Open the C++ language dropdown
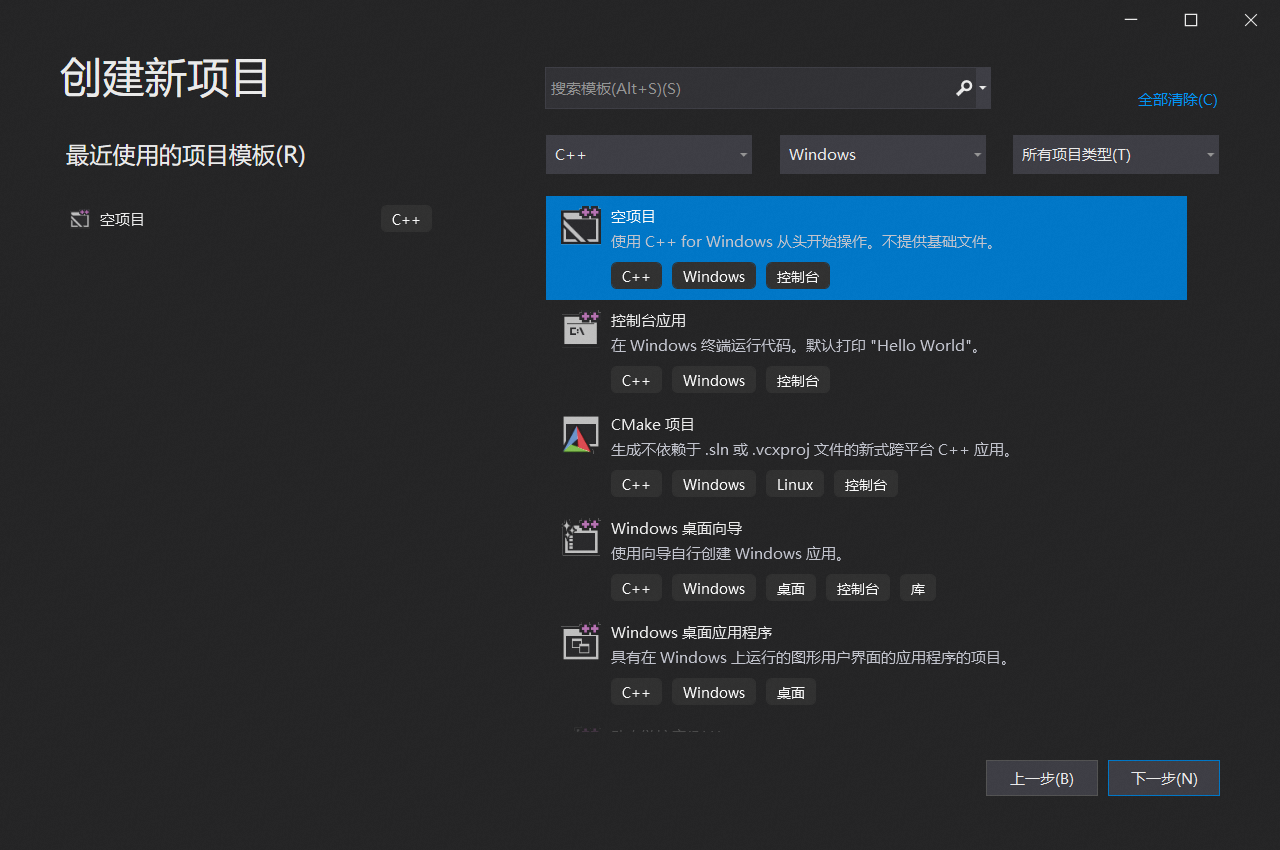Image resolution: width=1280 pixels, height=850 pixels. coord(648,154)
